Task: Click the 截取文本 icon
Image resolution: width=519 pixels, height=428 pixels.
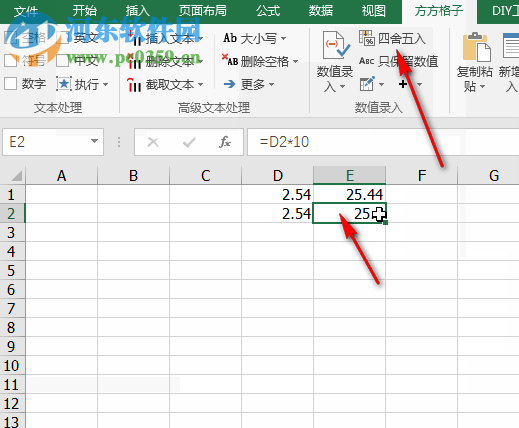Action: [x=134, y=85]
